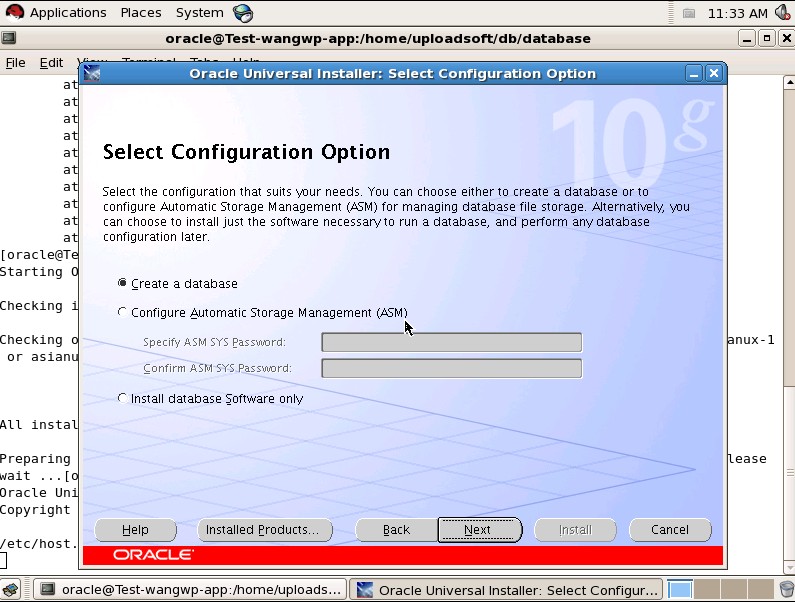Open the Places menu
The image size is (795, 602).
click(141, 13)
